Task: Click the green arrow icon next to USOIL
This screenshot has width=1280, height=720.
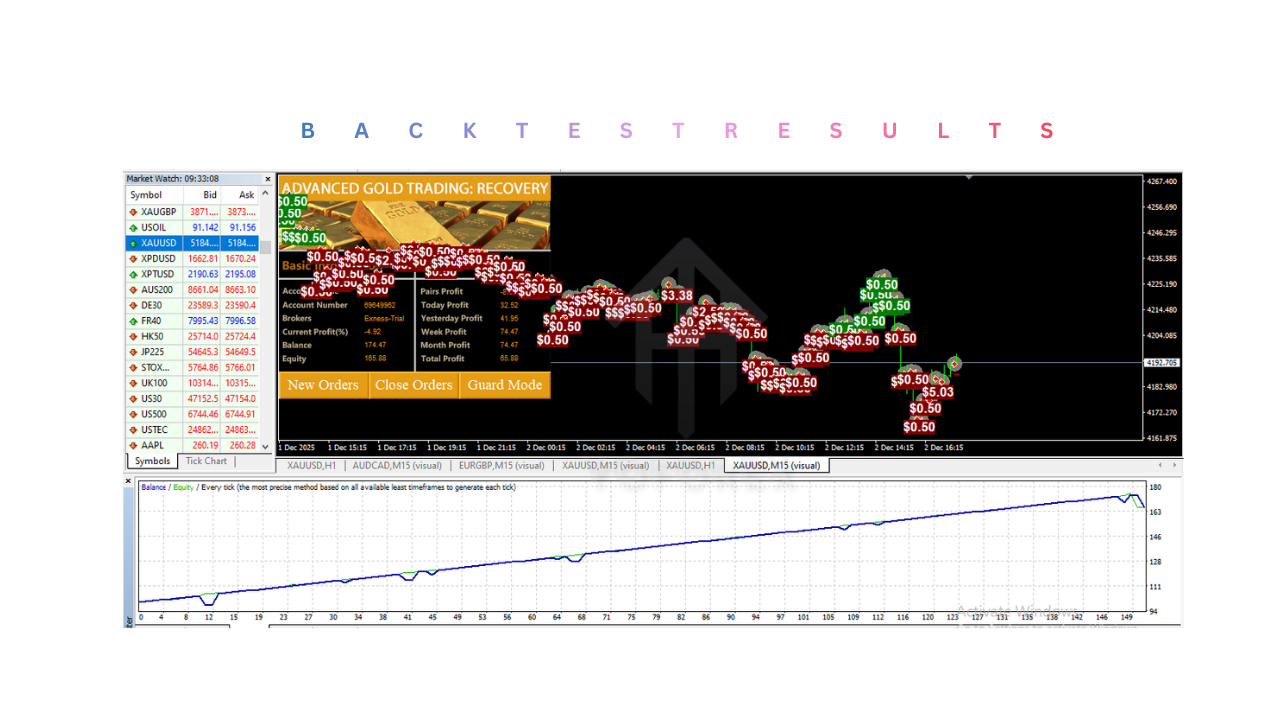Action: click(134, 227)
